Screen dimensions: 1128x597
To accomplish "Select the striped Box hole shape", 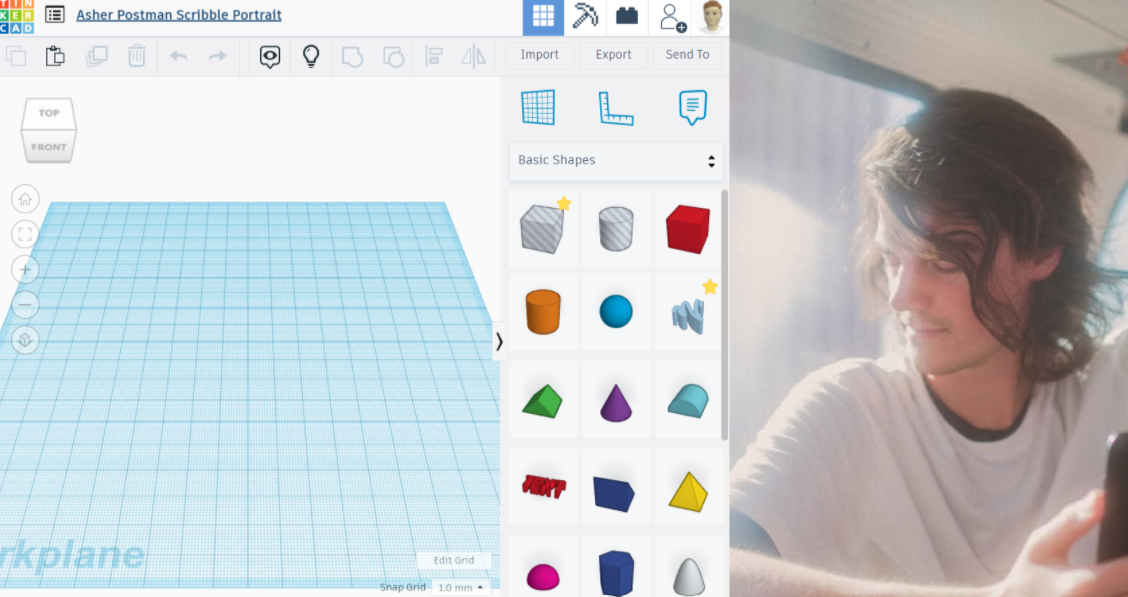I will (542, 229).
